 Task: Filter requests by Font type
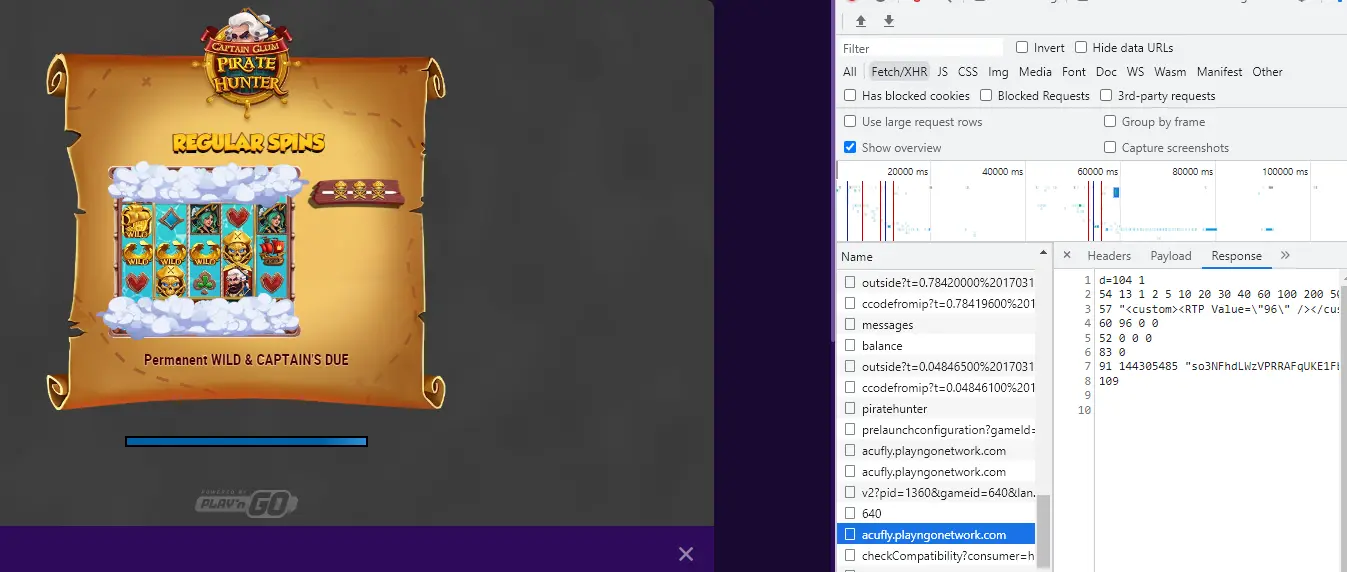(1074, 71)
